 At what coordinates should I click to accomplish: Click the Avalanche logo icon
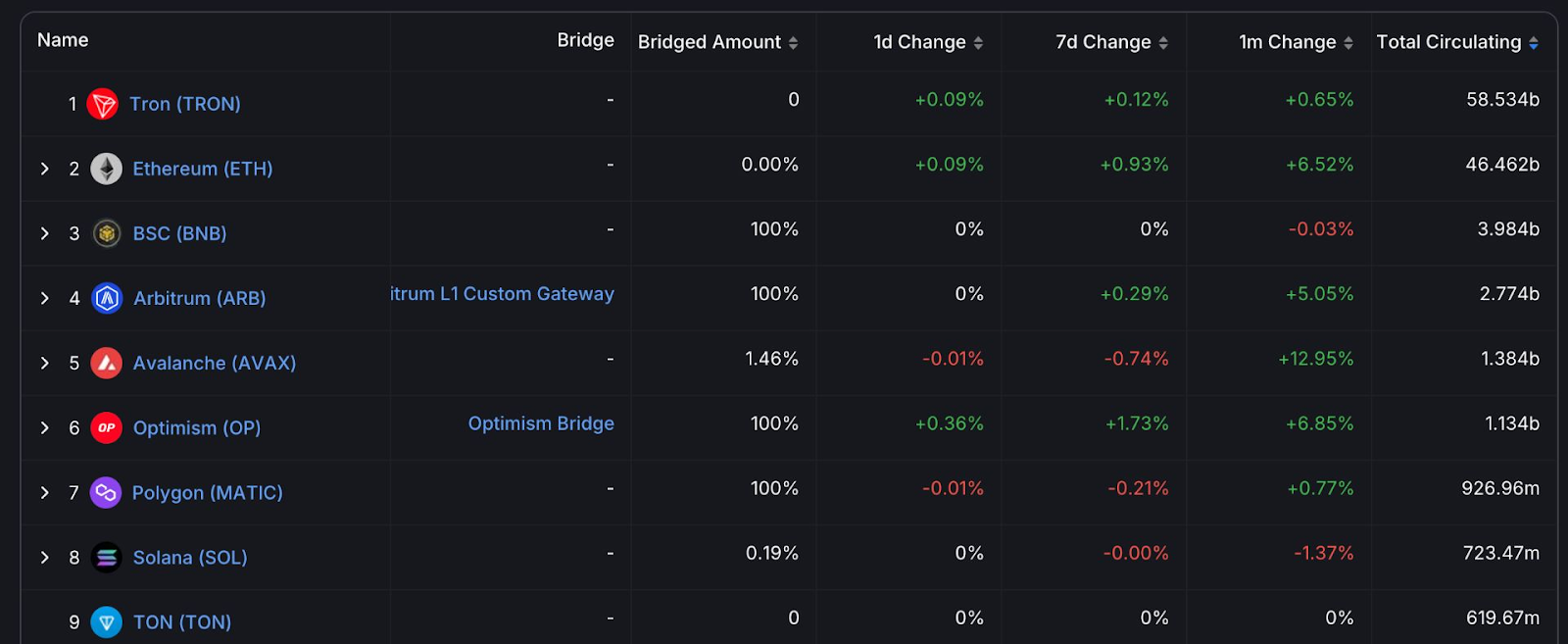click(106, 363)
